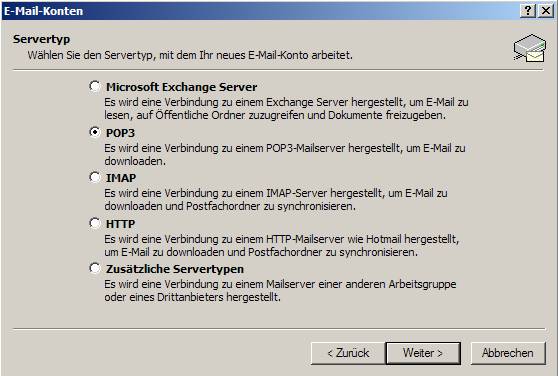Choose the IMAP radio button
The image size is (558, 376).
tap(95, 177)
